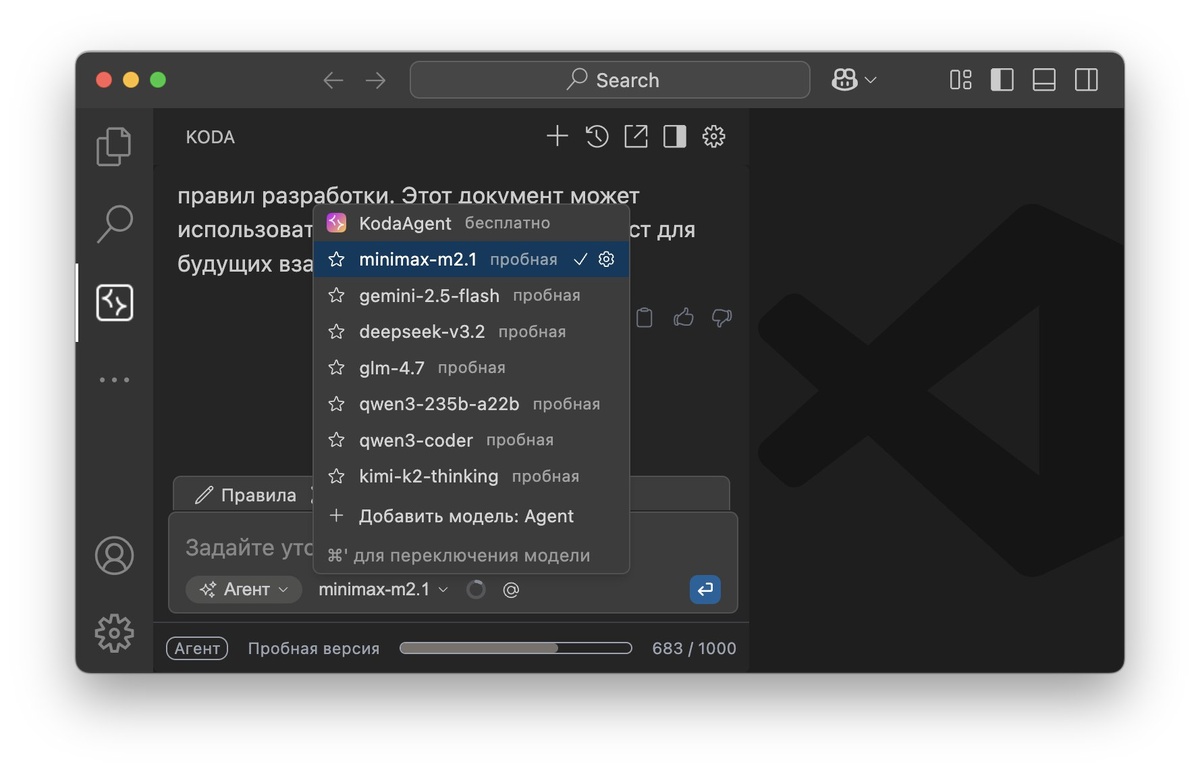
Task: Open the Accounts icon in activity bar
Action: click(x=114, y=556)
